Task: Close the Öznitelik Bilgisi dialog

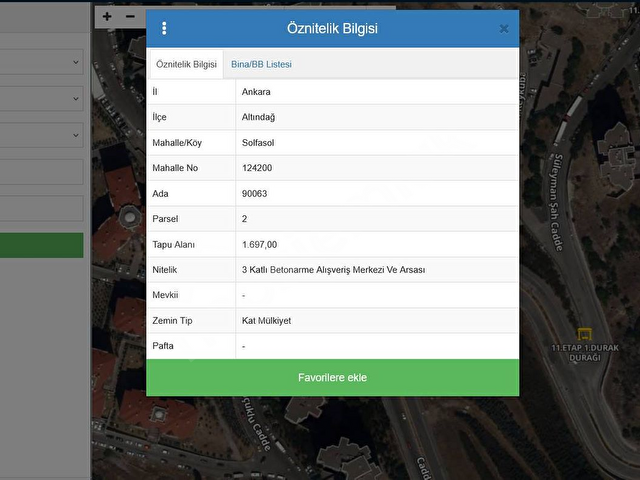Action: pyautogui.click(x=504, y=29)
